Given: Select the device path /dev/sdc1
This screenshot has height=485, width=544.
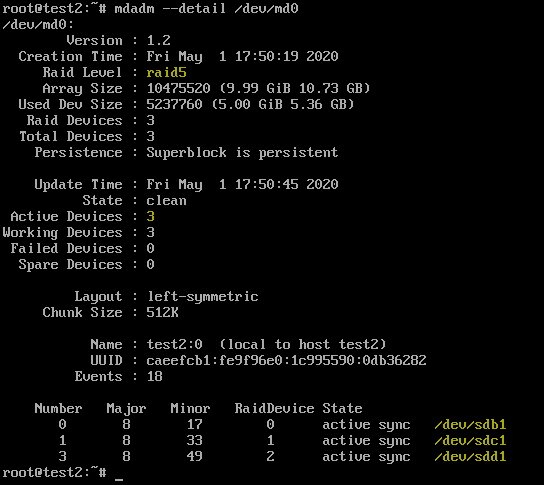Looking at the screenshot, I should [470, 440].
